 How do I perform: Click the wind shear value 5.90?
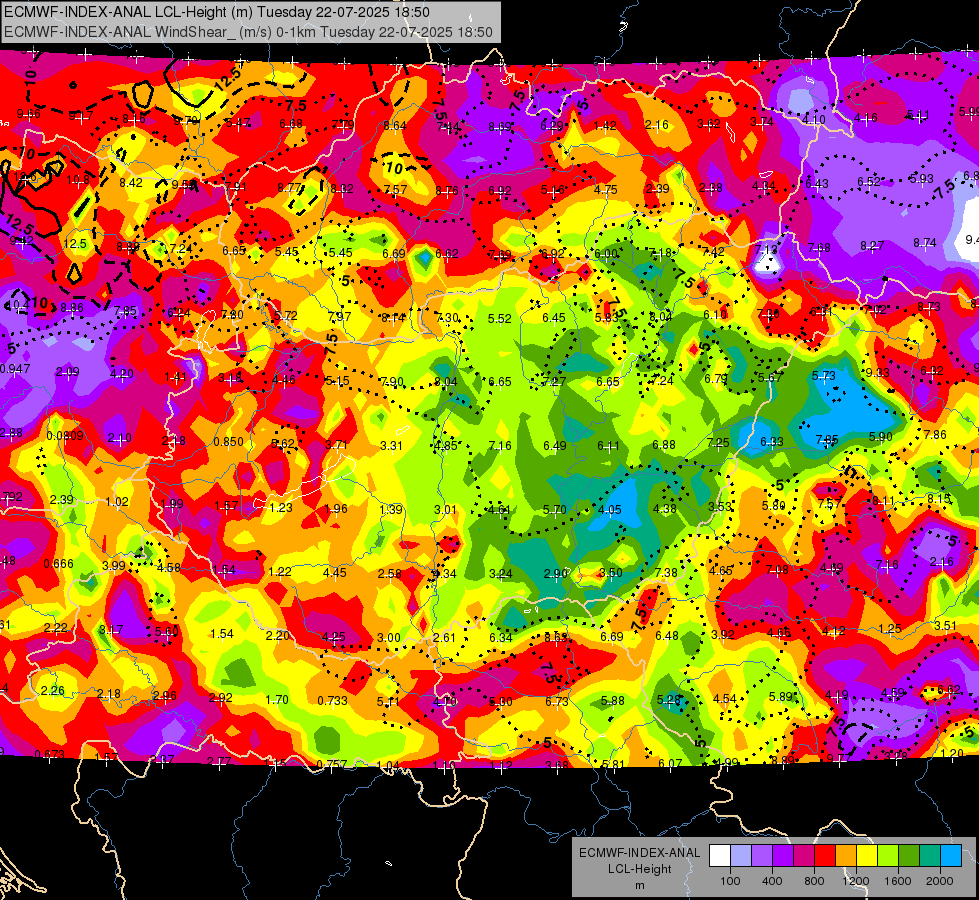(x=880, y=437)
